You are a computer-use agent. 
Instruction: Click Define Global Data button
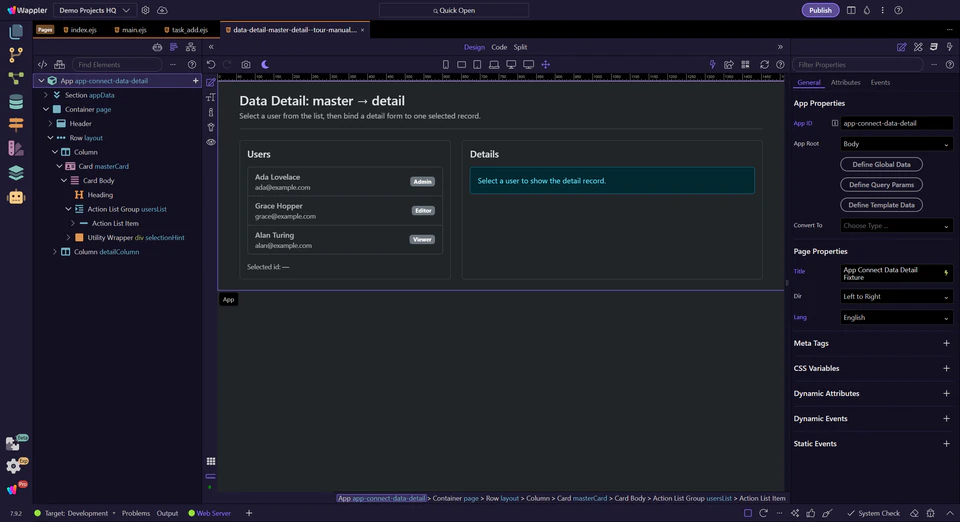[881, 164]
